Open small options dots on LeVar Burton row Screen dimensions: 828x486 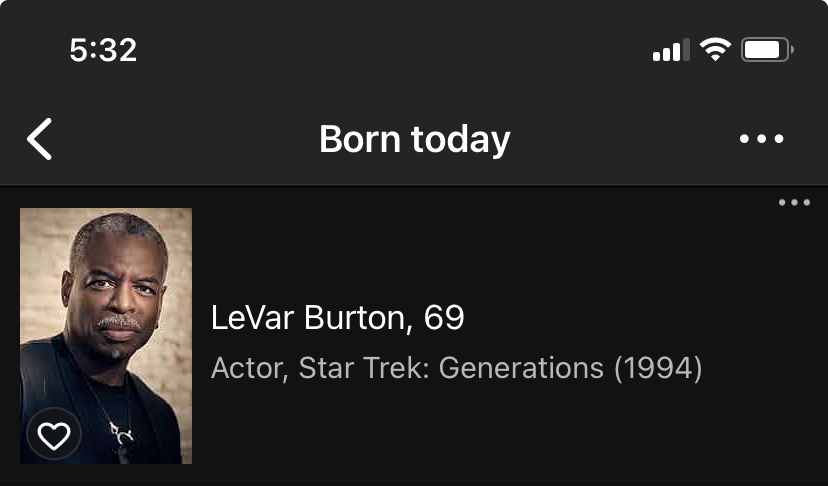click(794, 203)
